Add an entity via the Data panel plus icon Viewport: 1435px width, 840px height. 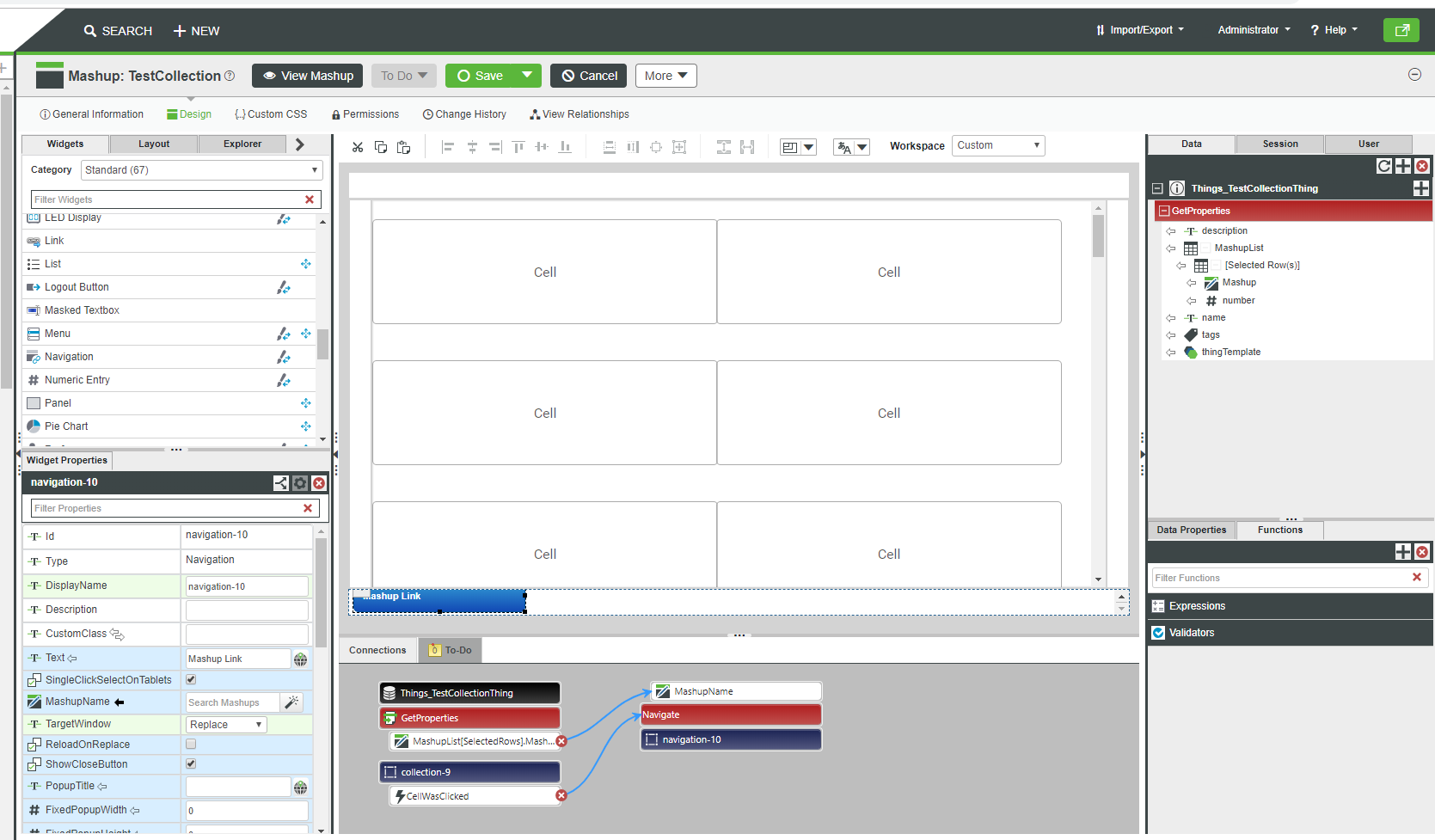pyautogui.click(x=1403, y=166)
